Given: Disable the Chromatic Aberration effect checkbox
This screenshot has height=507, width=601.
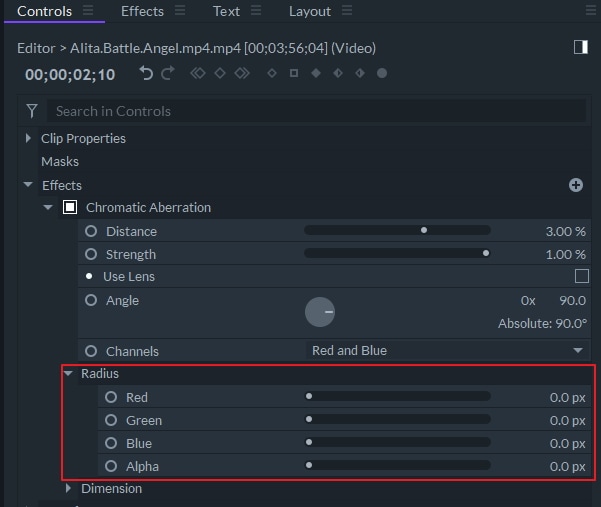Looking at the screenshot, I should point(70,208).
